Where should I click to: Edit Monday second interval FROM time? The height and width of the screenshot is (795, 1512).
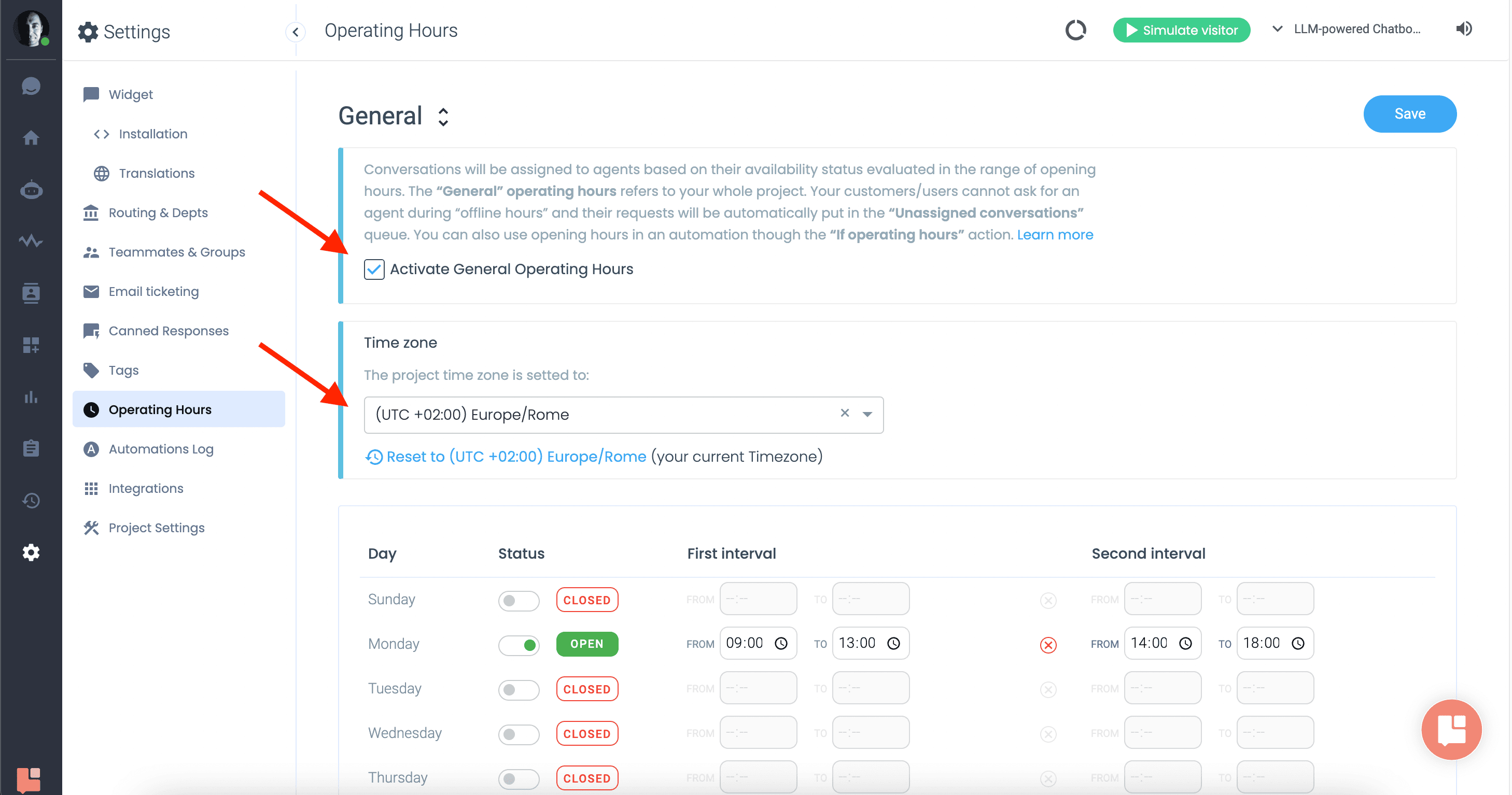1162,643
